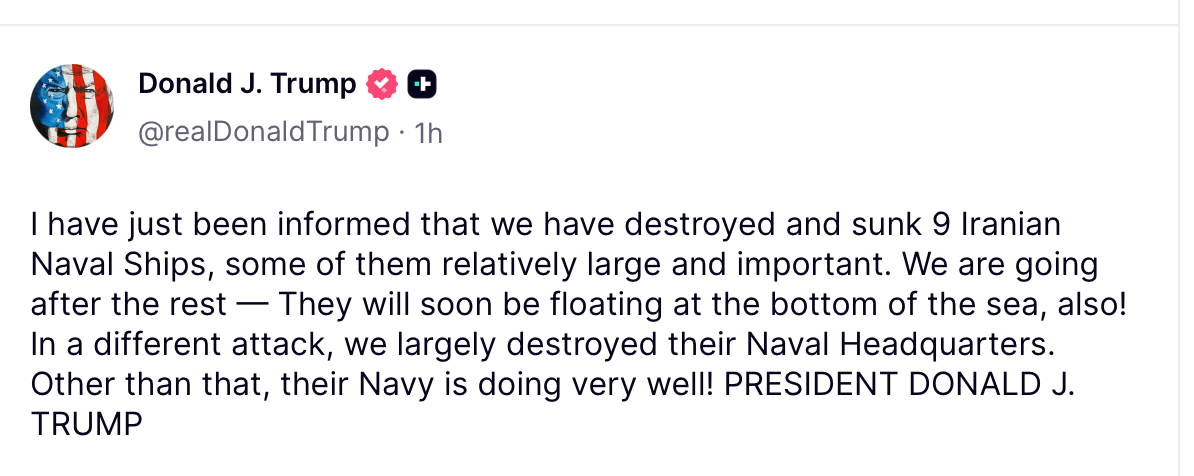Screen dimensions: 1194x476
Task: Click the red verified checkmark badge
Action: pos(383,85)
